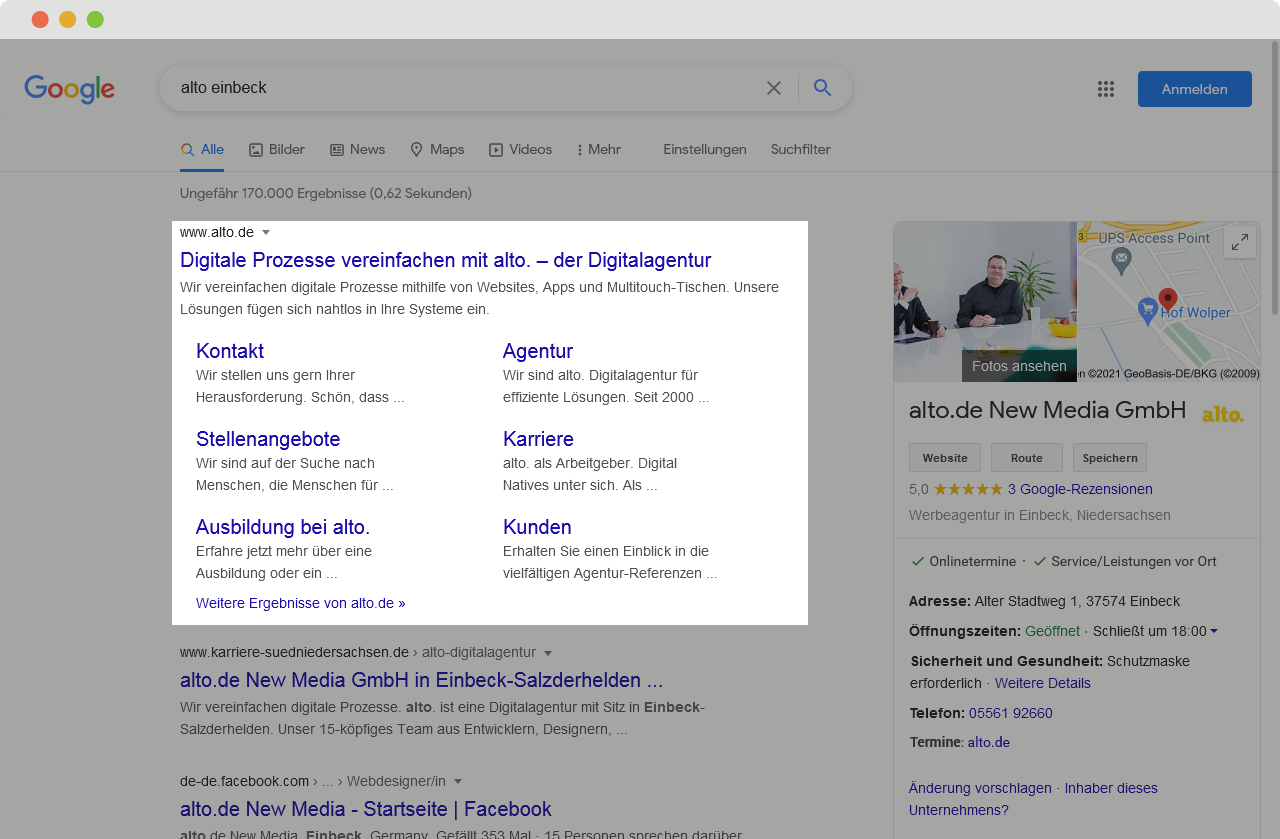The width and height of the screenshot is (1280, 839).
Task: Click the magnifying glass search icon
Action: pos(821,88)
